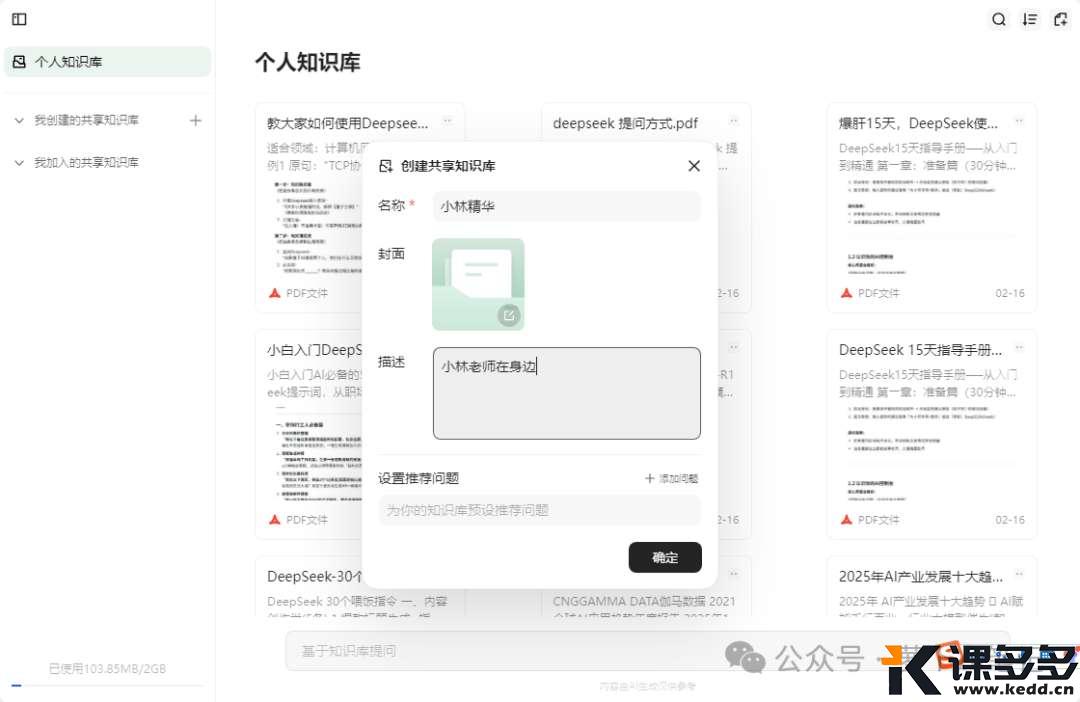This screenshot has width=1080, height=702.
Task: Expand 我创建的共享知识库 section
Action: point(19,121)
